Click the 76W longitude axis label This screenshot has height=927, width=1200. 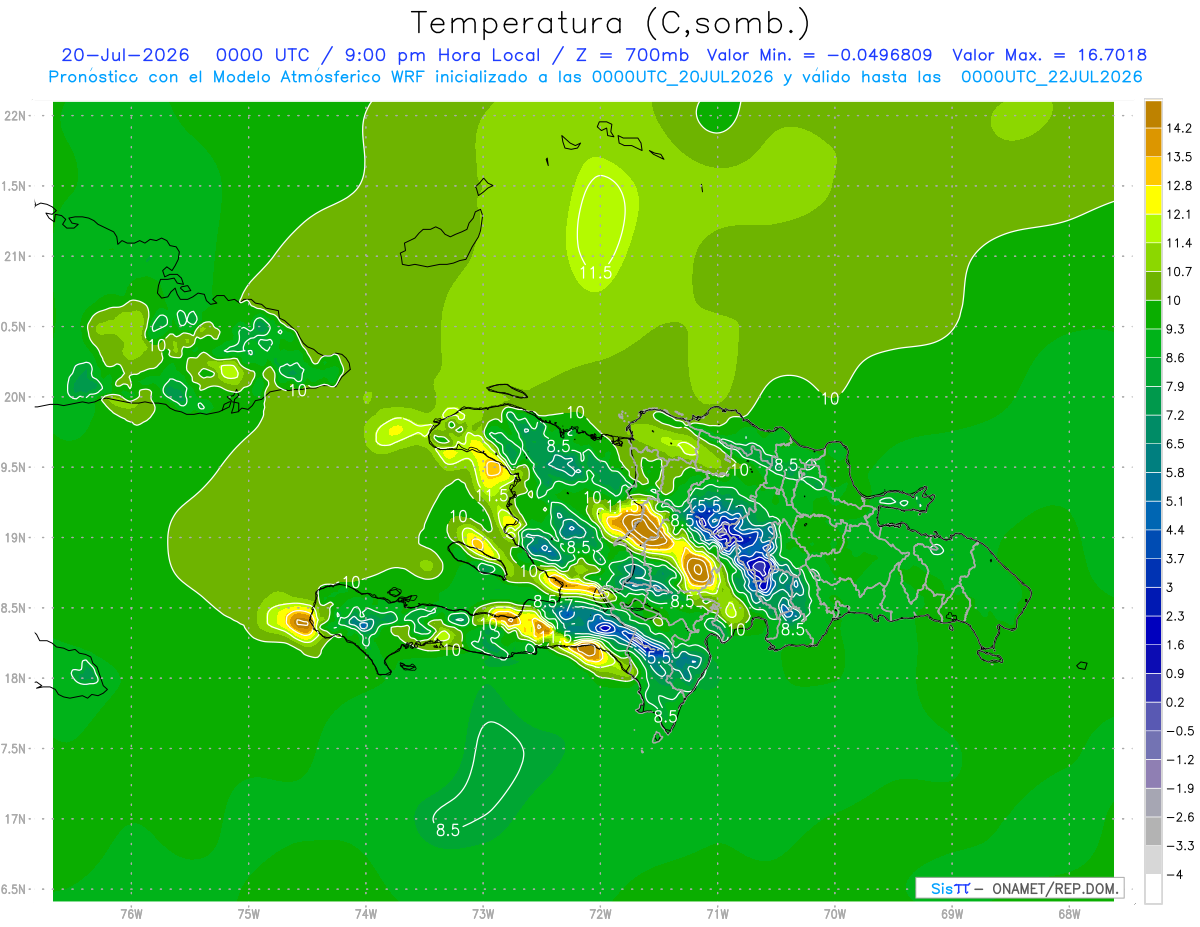coord(131,914)
